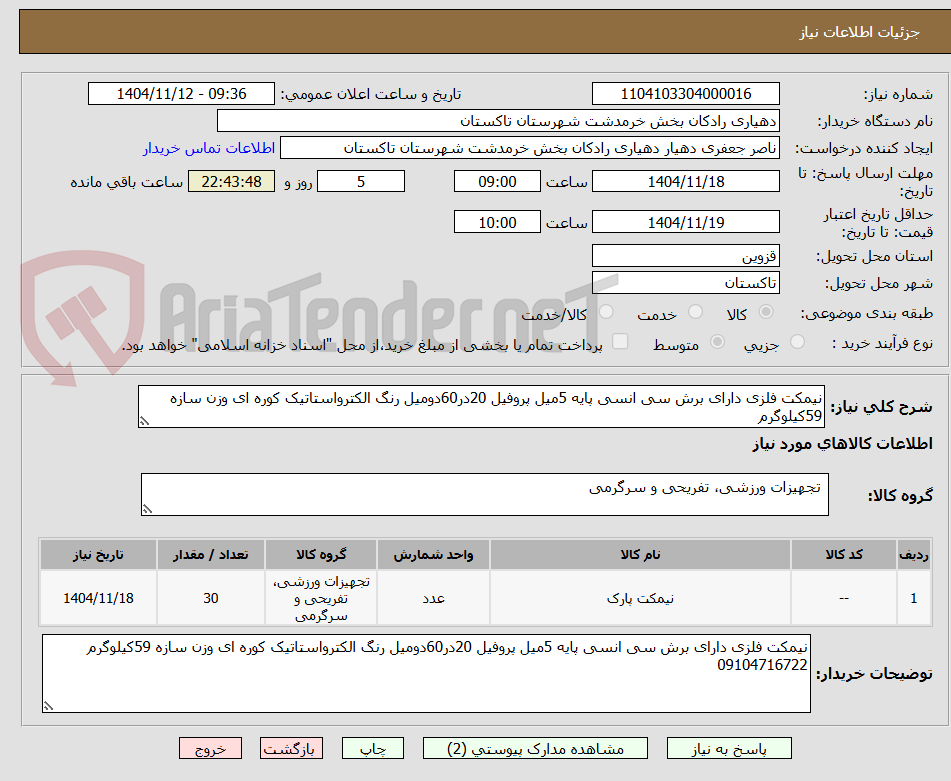The width and height of the screenshot is (951, 781).
Task: Click the تاریخ نیاز column header
Action: pyautogui.click(x=98, y=555)
